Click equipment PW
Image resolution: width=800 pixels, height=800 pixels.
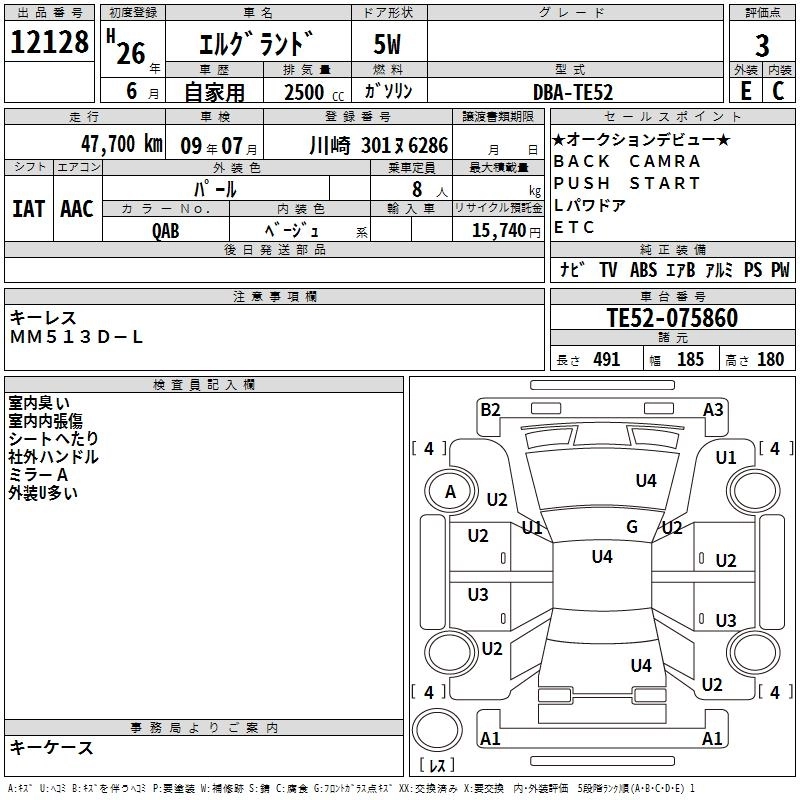pos(780,269)
